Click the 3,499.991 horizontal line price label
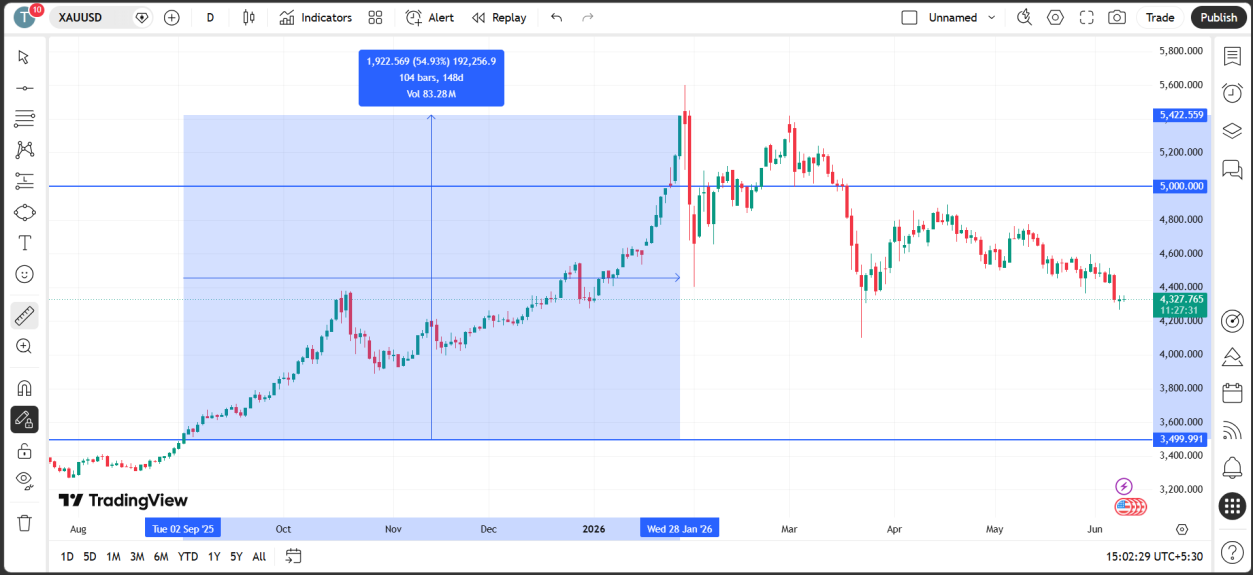 [1181, 439]
